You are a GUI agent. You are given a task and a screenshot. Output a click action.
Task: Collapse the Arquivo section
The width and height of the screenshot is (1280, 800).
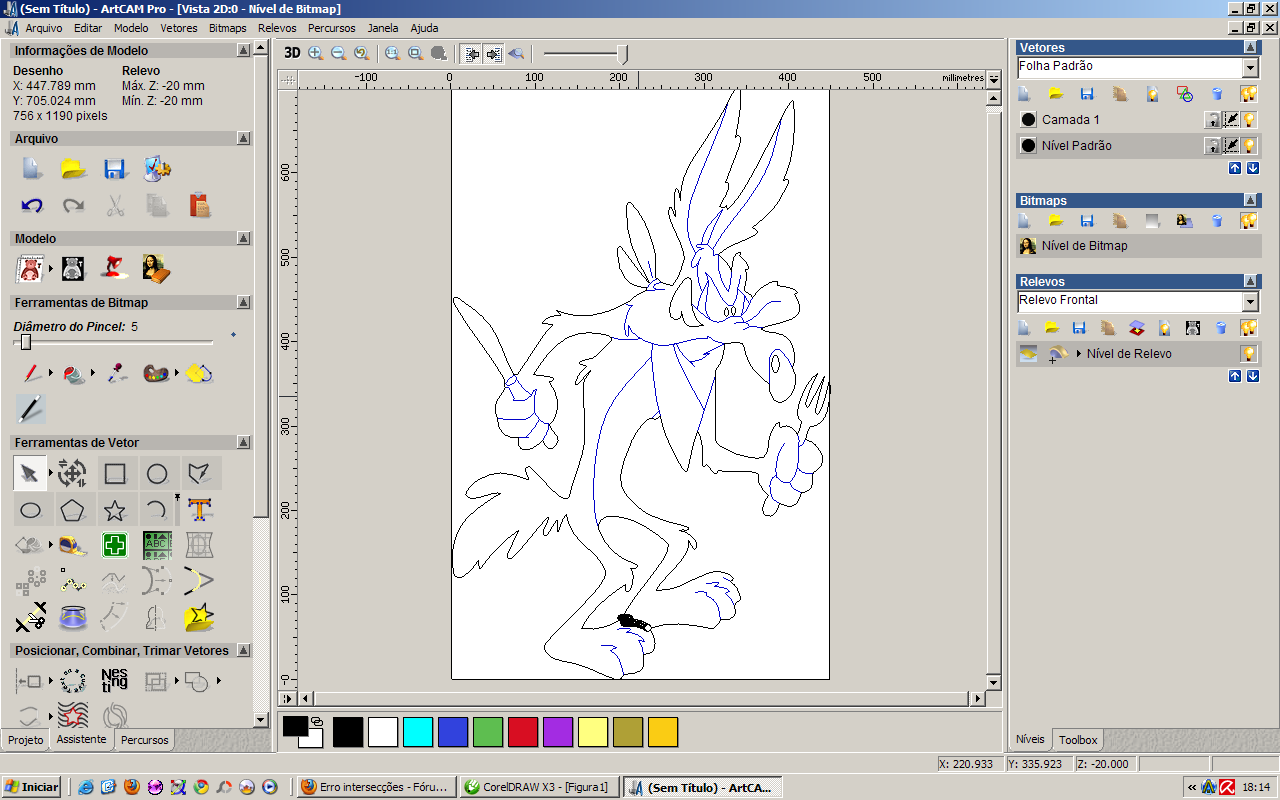point(243,138)
